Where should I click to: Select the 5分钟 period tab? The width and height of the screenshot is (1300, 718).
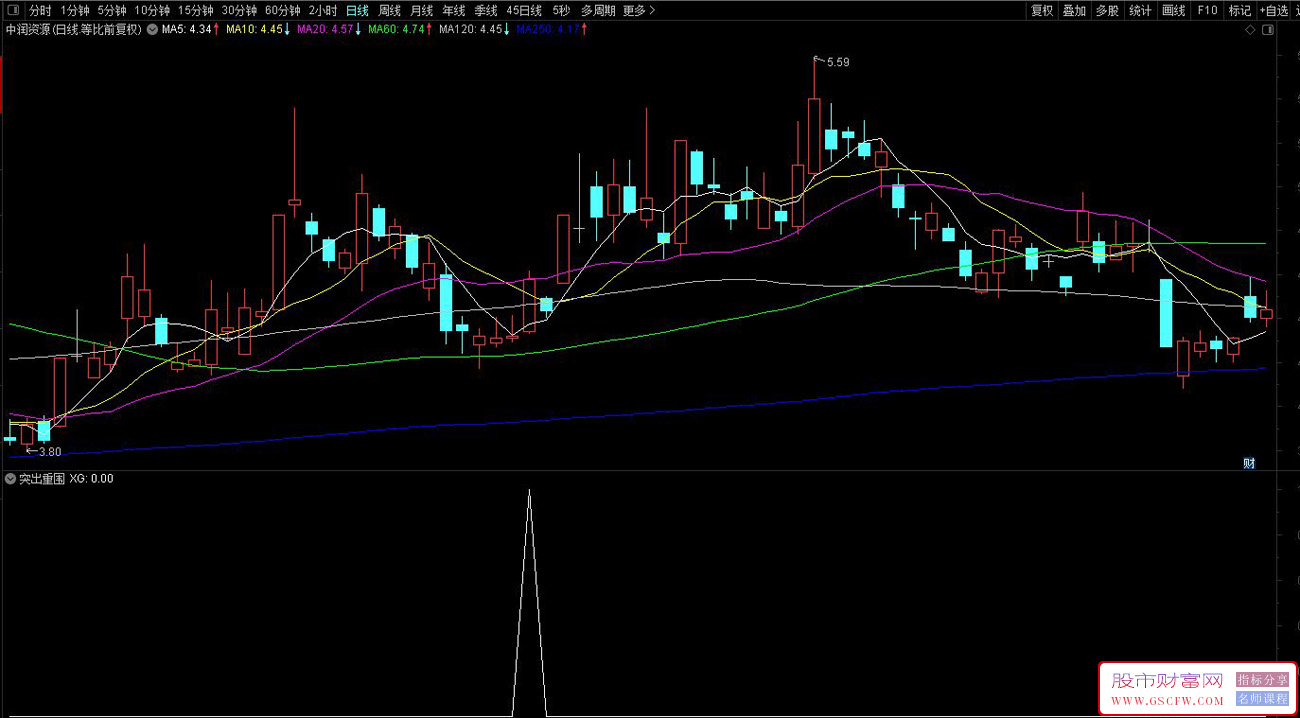tap(112, 10)
